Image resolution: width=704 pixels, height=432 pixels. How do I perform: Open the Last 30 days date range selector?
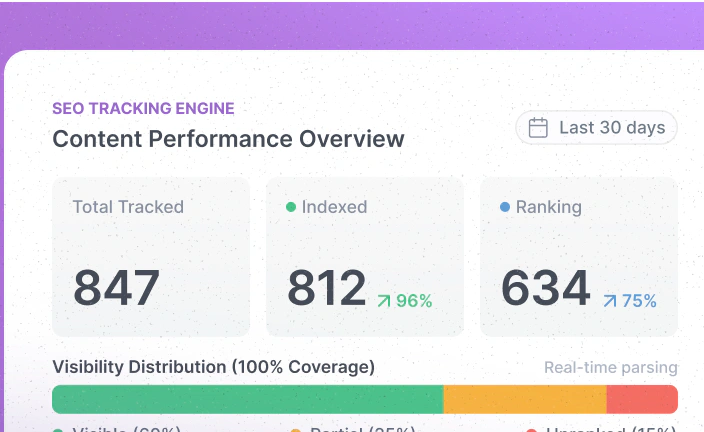596,128
